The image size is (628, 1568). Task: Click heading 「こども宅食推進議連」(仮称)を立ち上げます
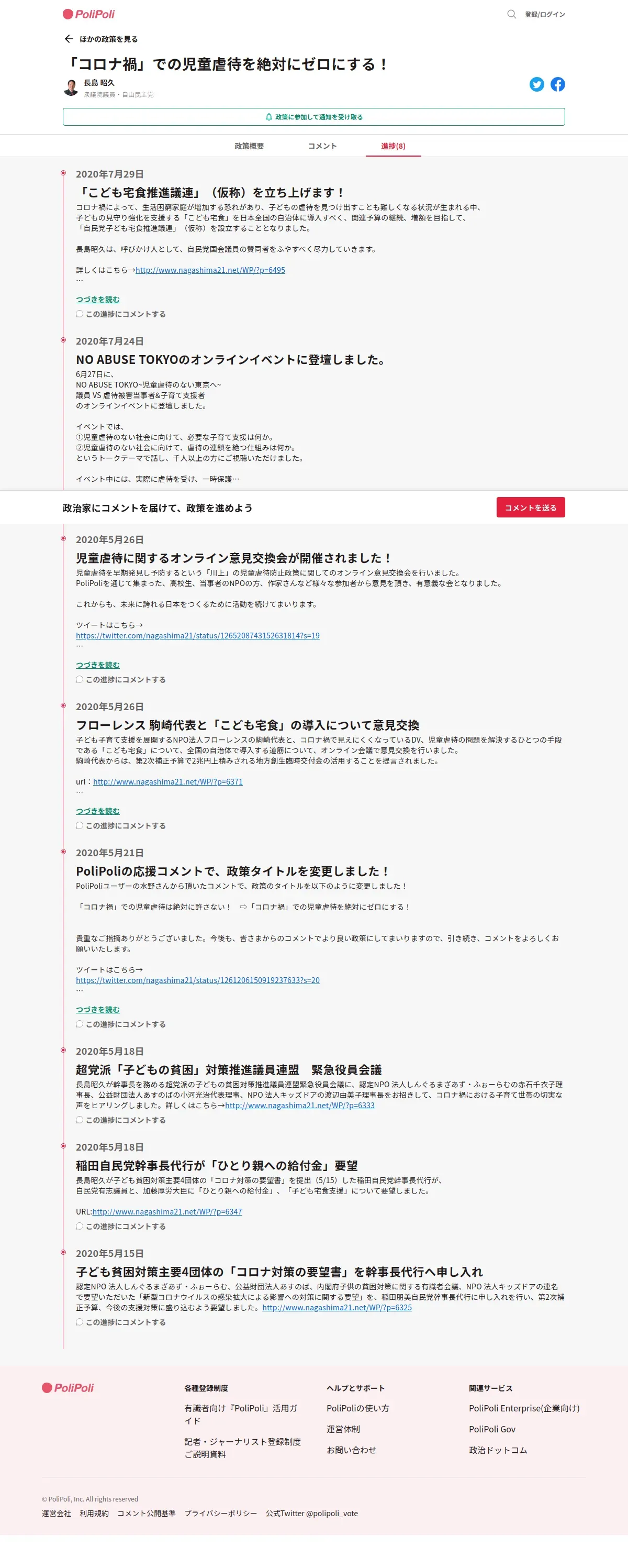coord(211,193)
